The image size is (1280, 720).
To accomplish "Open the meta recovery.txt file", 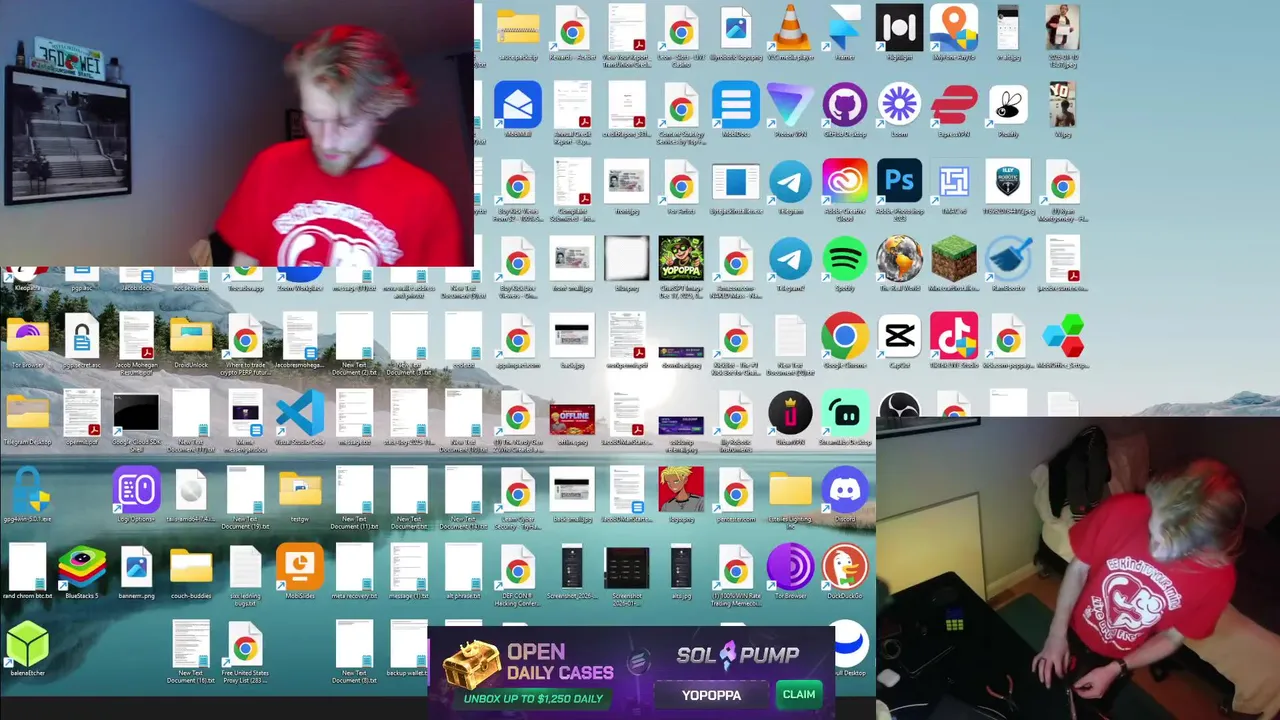I will 355,568.
